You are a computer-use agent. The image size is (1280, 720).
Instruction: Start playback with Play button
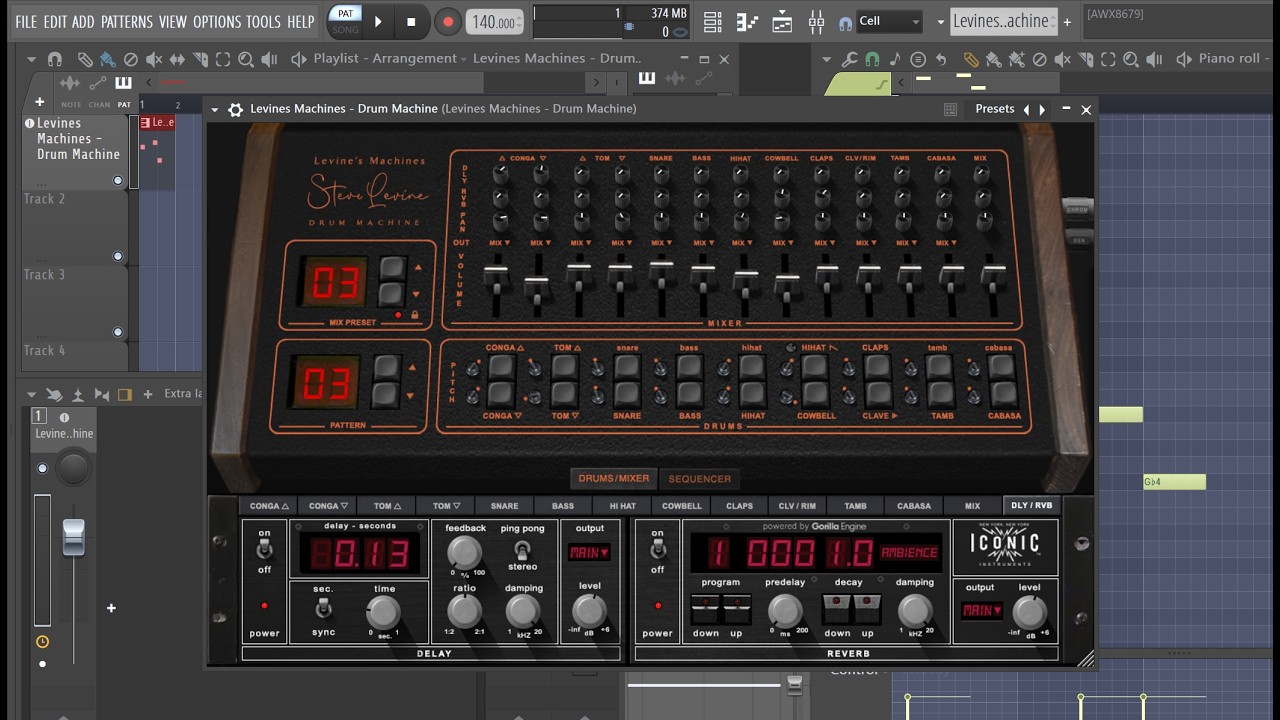378,21
